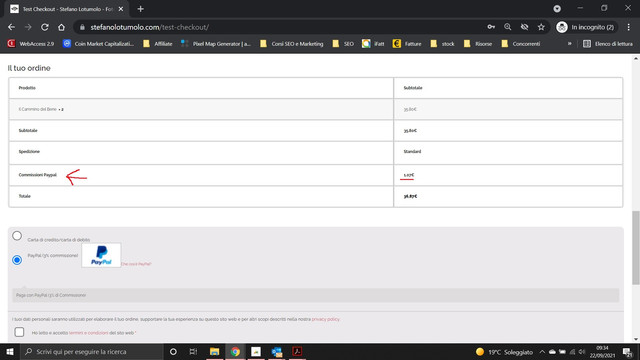640x360 pixels.
Task: Open the Coin Market Capitalizati... bookmark
Action: tap(98, 44)
